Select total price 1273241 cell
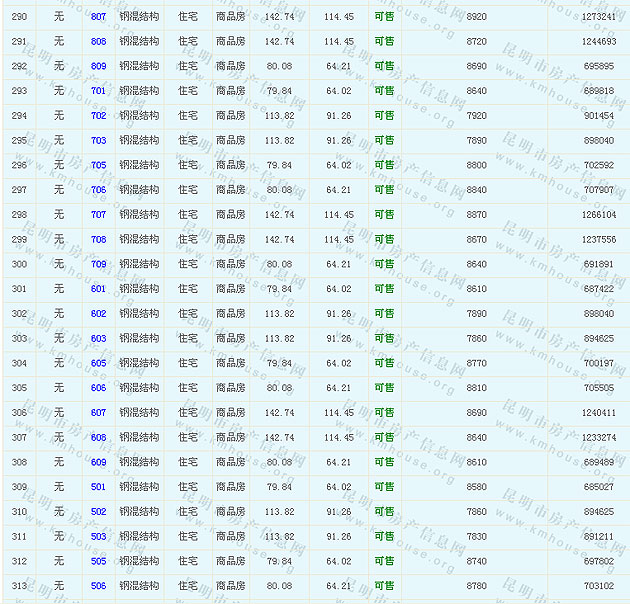 point(598,17)
